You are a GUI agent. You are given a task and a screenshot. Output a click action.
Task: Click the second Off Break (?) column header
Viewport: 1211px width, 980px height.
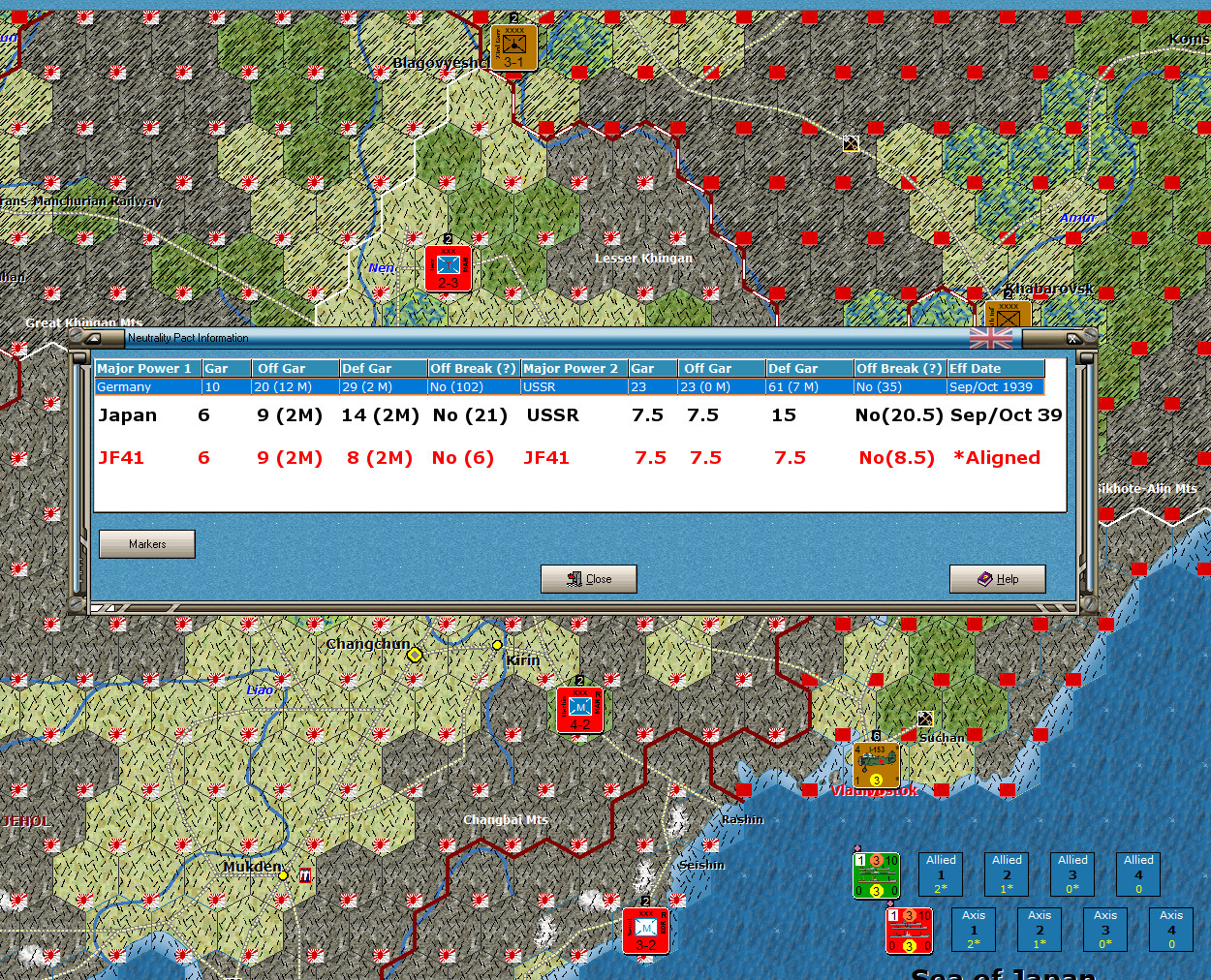click(900, 368)
